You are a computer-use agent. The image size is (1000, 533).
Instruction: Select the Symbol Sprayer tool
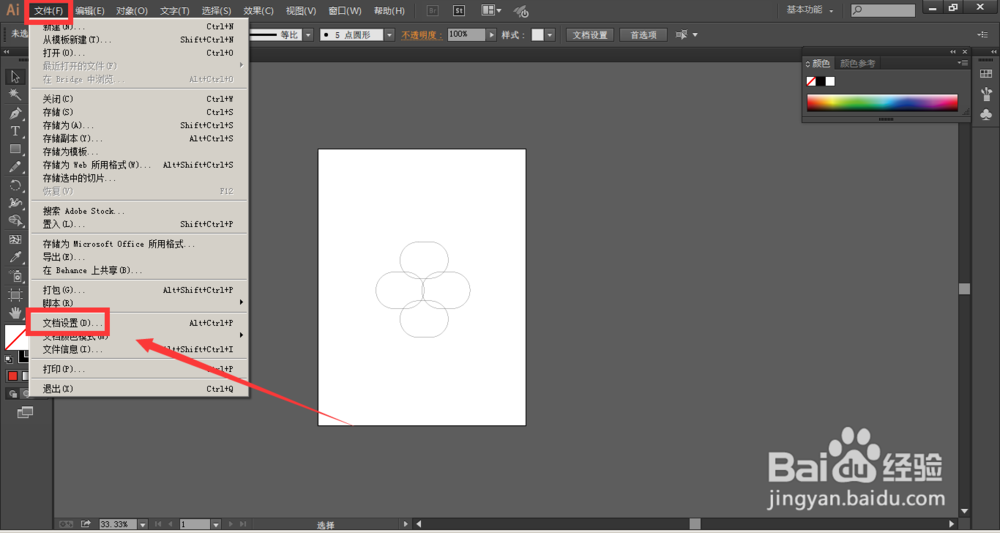(15, 276)
